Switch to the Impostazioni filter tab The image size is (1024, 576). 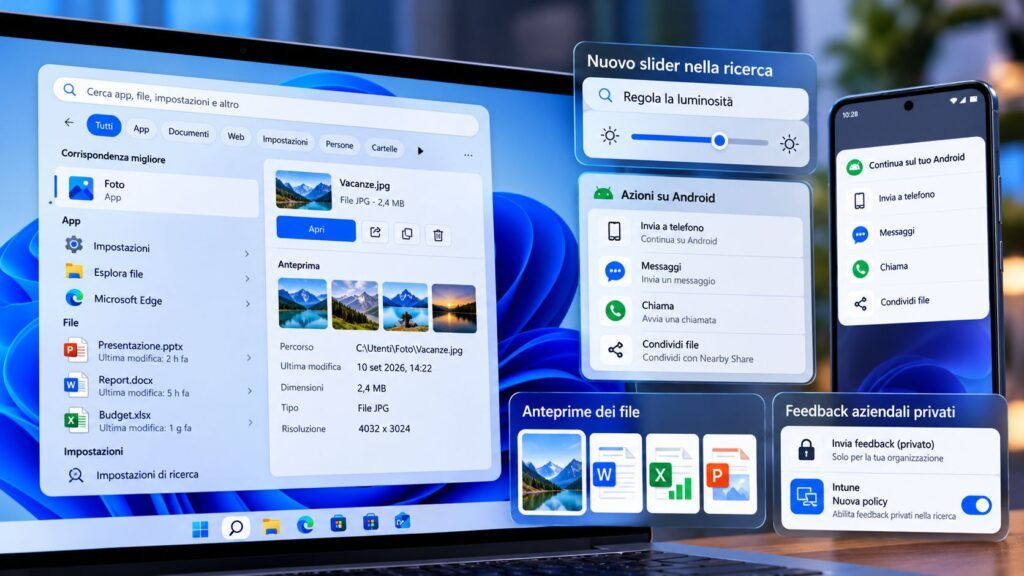tap(285, 140)
